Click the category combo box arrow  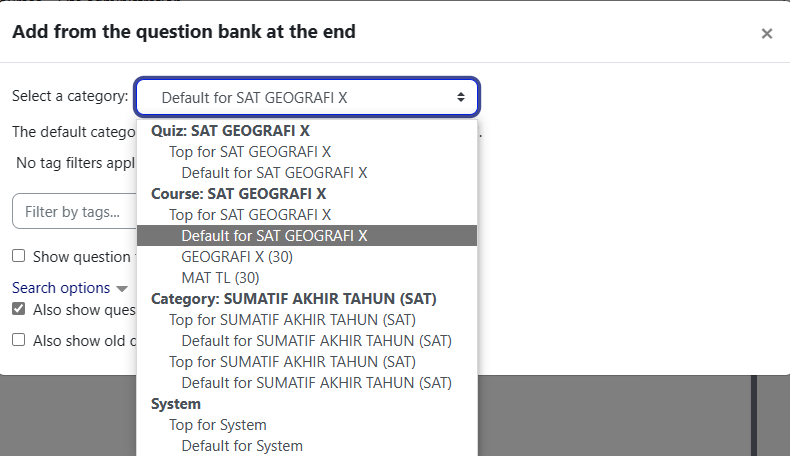point(460,97)
